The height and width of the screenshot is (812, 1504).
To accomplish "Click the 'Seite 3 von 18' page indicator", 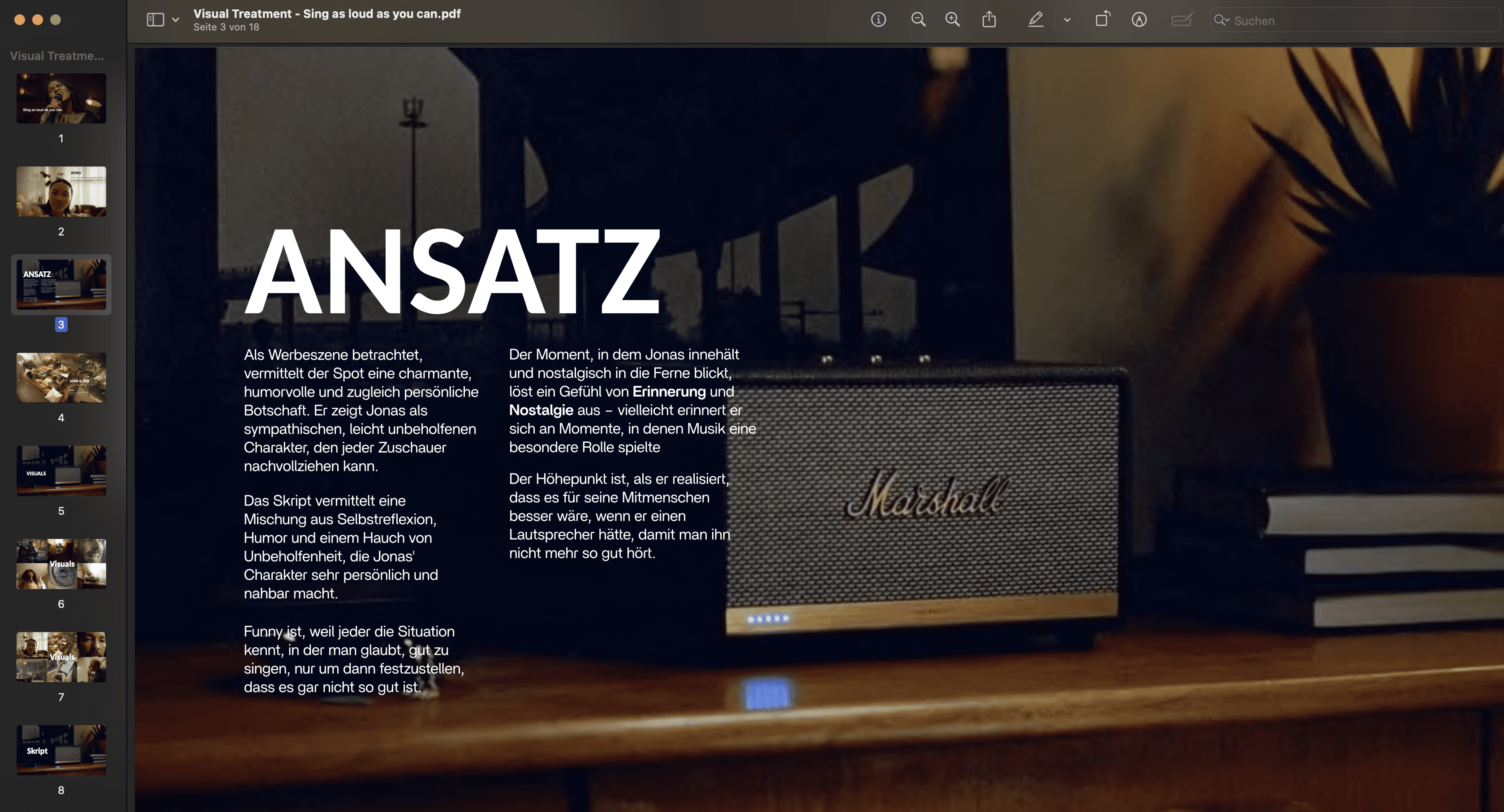I will point(227,27).
